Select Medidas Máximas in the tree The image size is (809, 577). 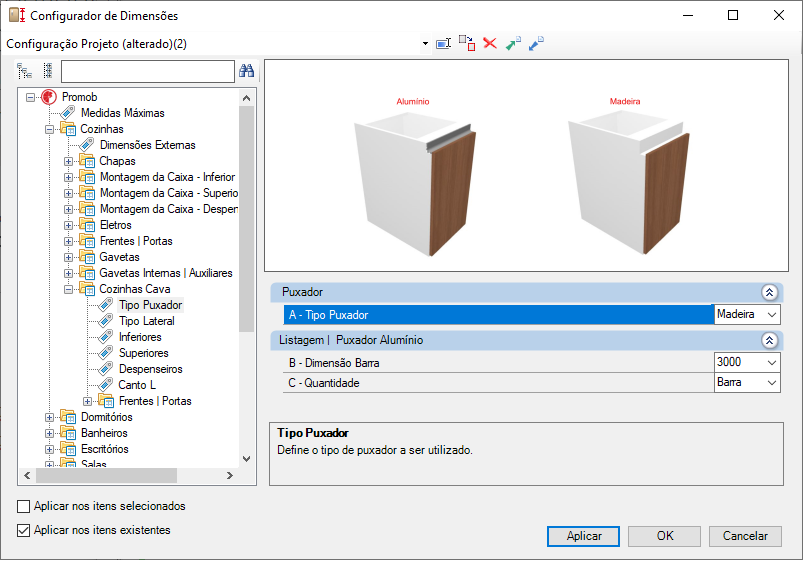122,113
